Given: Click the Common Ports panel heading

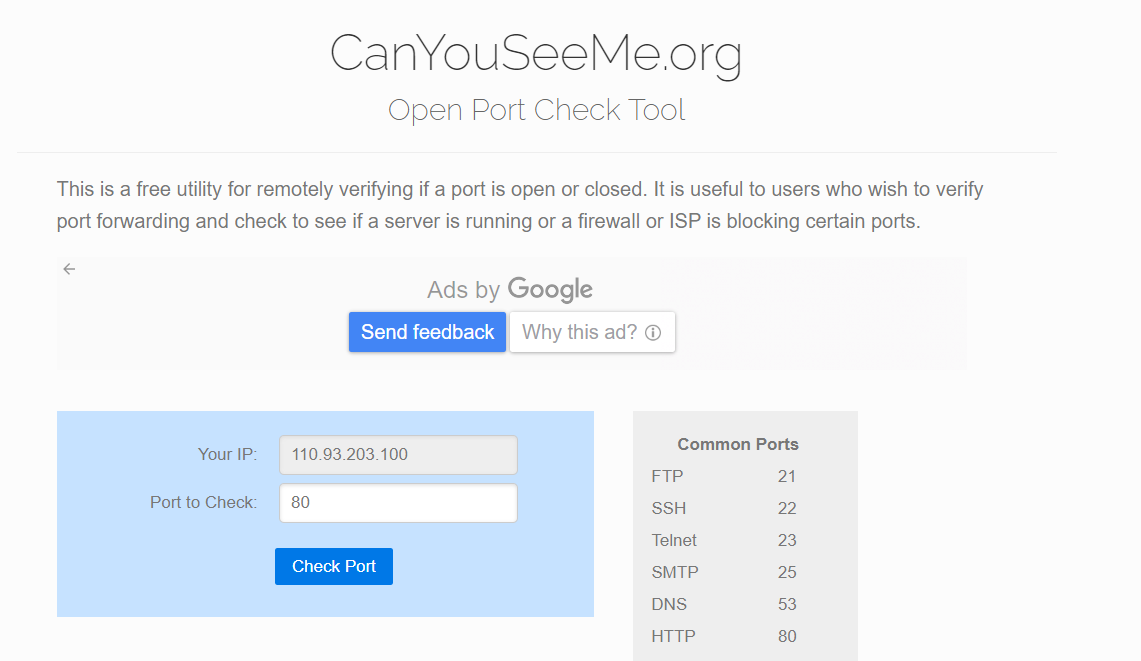Looking at the screenshot, I should (x=738, y=444).
